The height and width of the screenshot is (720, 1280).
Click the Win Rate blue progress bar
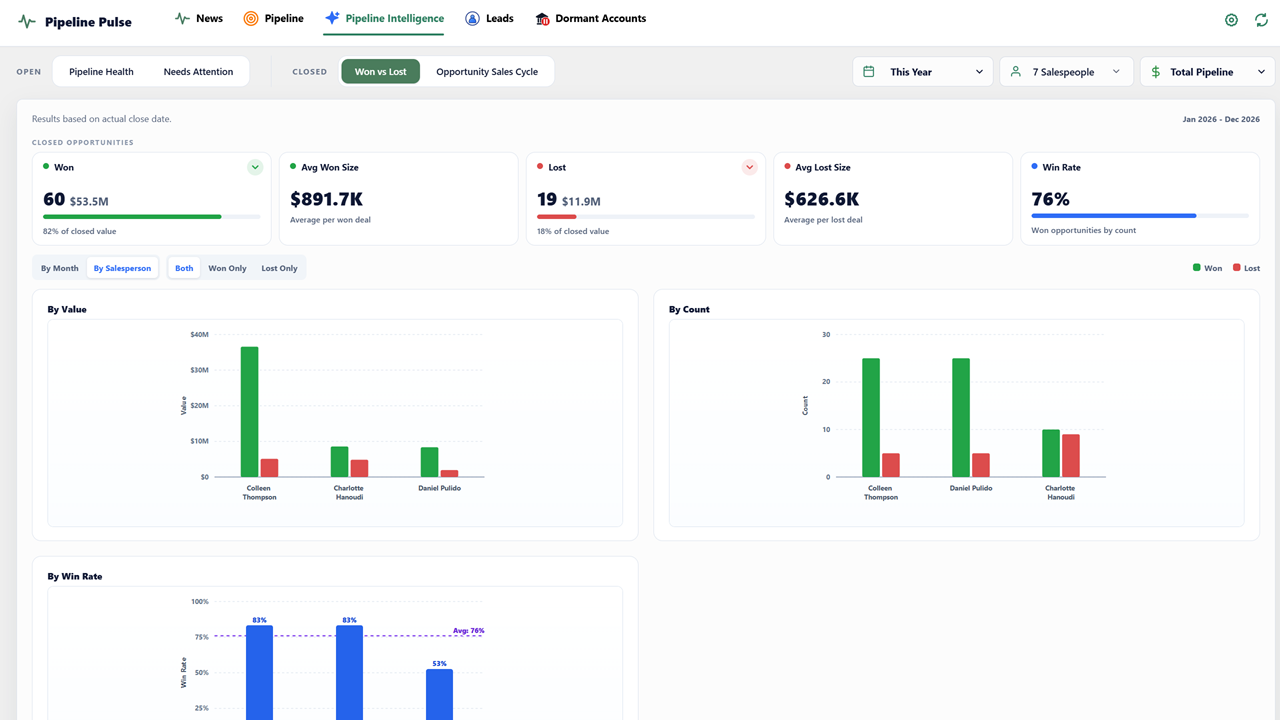(1114, 215)
